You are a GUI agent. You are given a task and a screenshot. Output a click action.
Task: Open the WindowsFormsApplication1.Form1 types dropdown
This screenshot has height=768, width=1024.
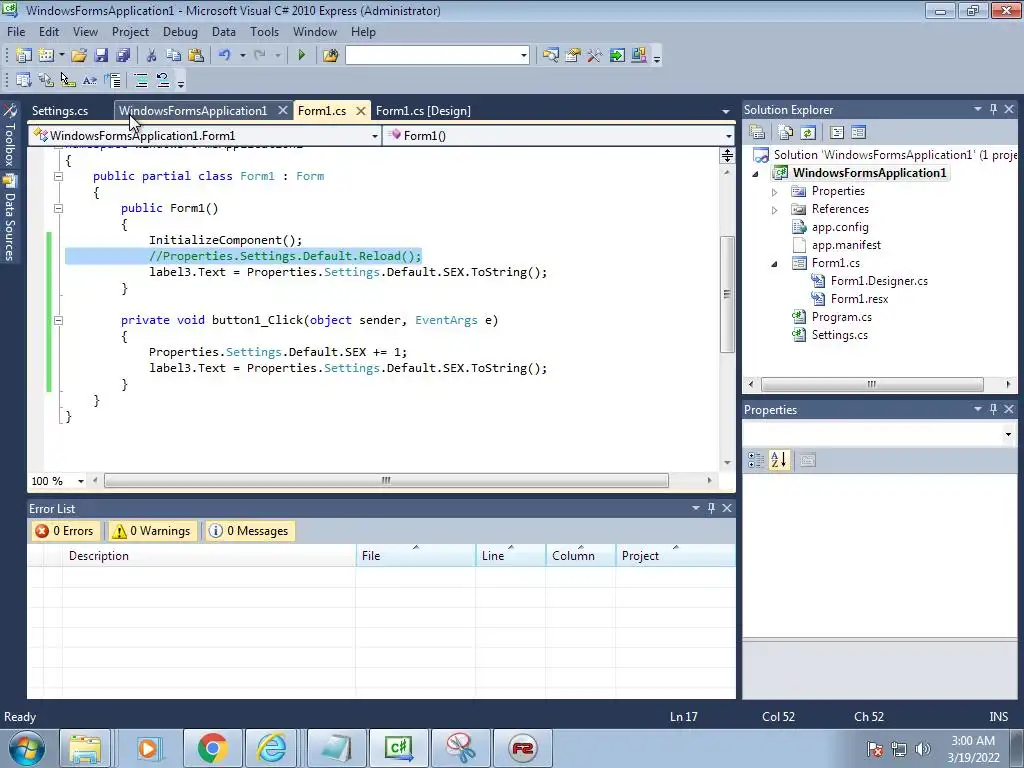[x=374, y=136]
